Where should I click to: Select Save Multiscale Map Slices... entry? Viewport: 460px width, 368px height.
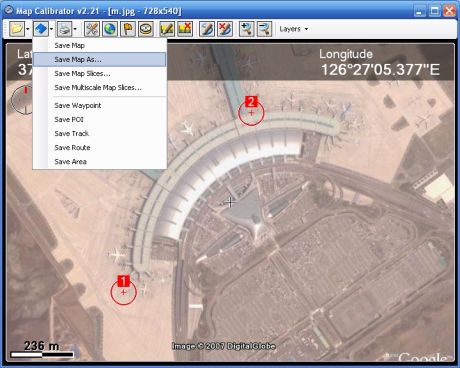(99, 88)
